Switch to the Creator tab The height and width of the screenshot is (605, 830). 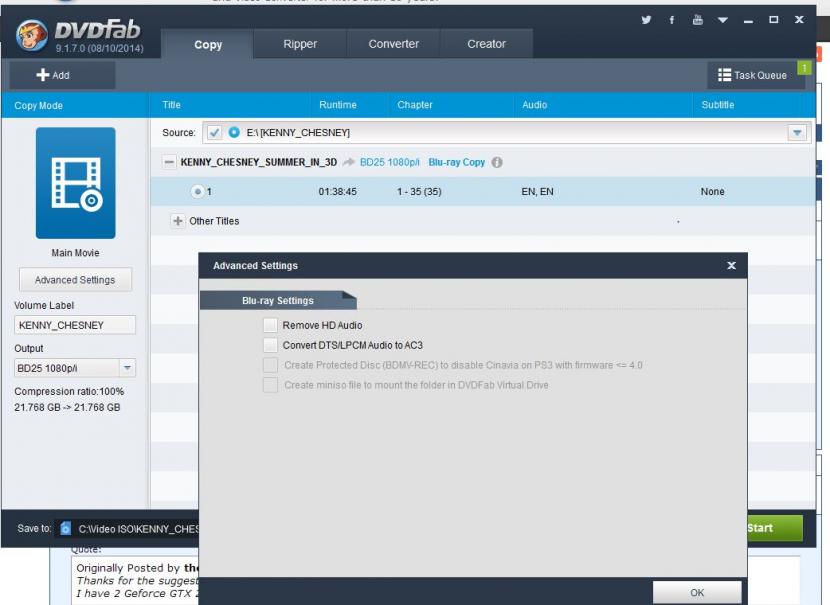[486, 44]
